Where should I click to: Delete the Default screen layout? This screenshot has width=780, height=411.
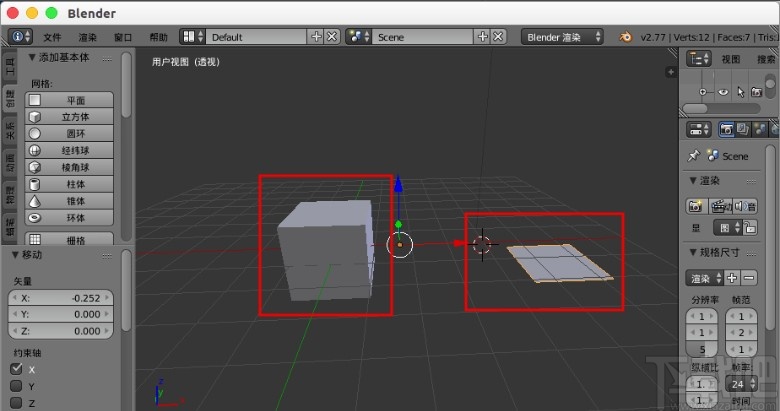click(332, 37)
